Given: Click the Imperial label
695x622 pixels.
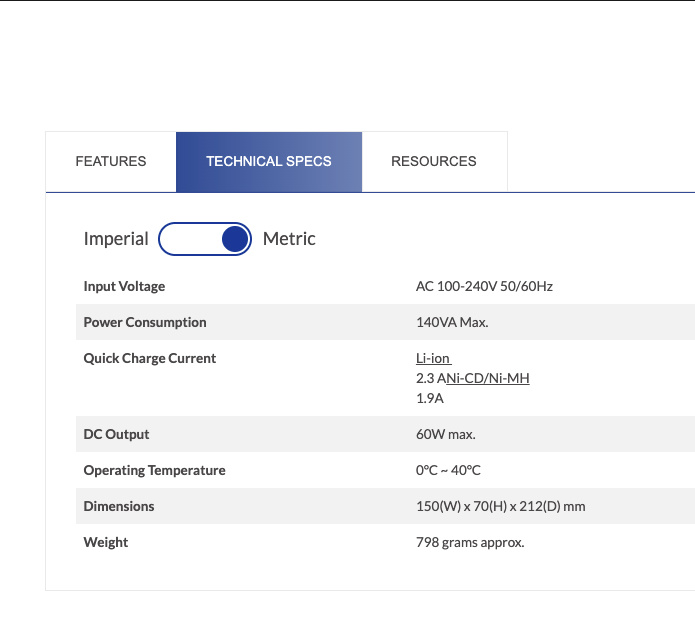Looking at the screenshot, I should click(116, 239).
